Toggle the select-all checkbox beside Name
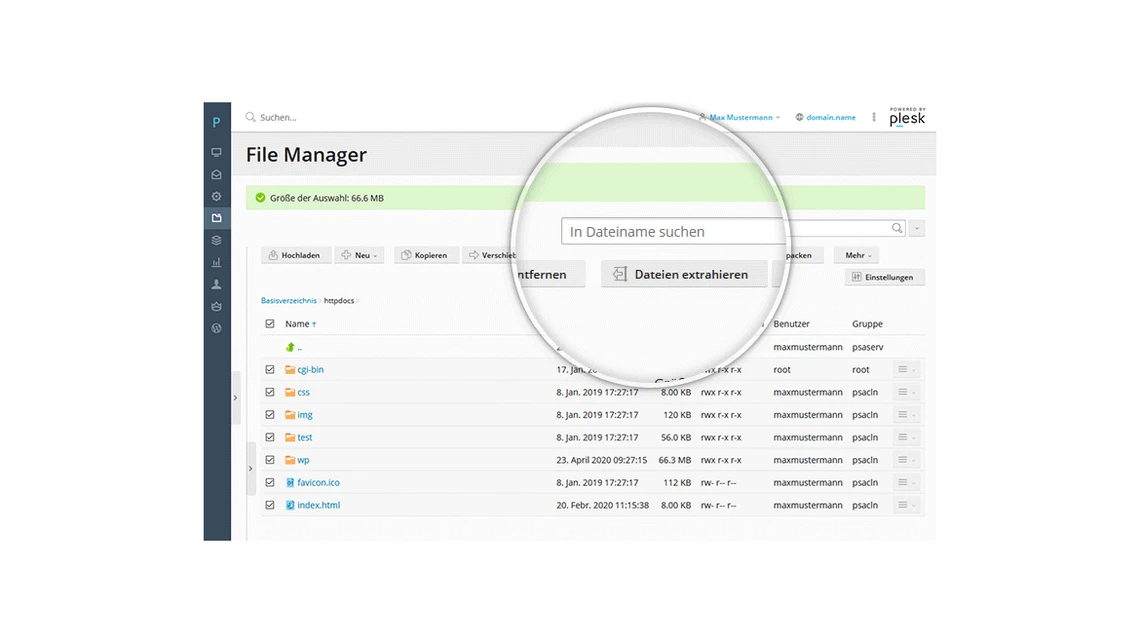 point(270,324)
